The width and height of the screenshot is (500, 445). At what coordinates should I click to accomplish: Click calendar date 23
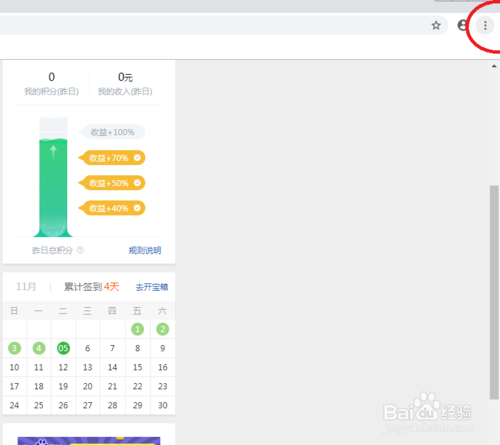pyautogui.click(x=163, y=386)
